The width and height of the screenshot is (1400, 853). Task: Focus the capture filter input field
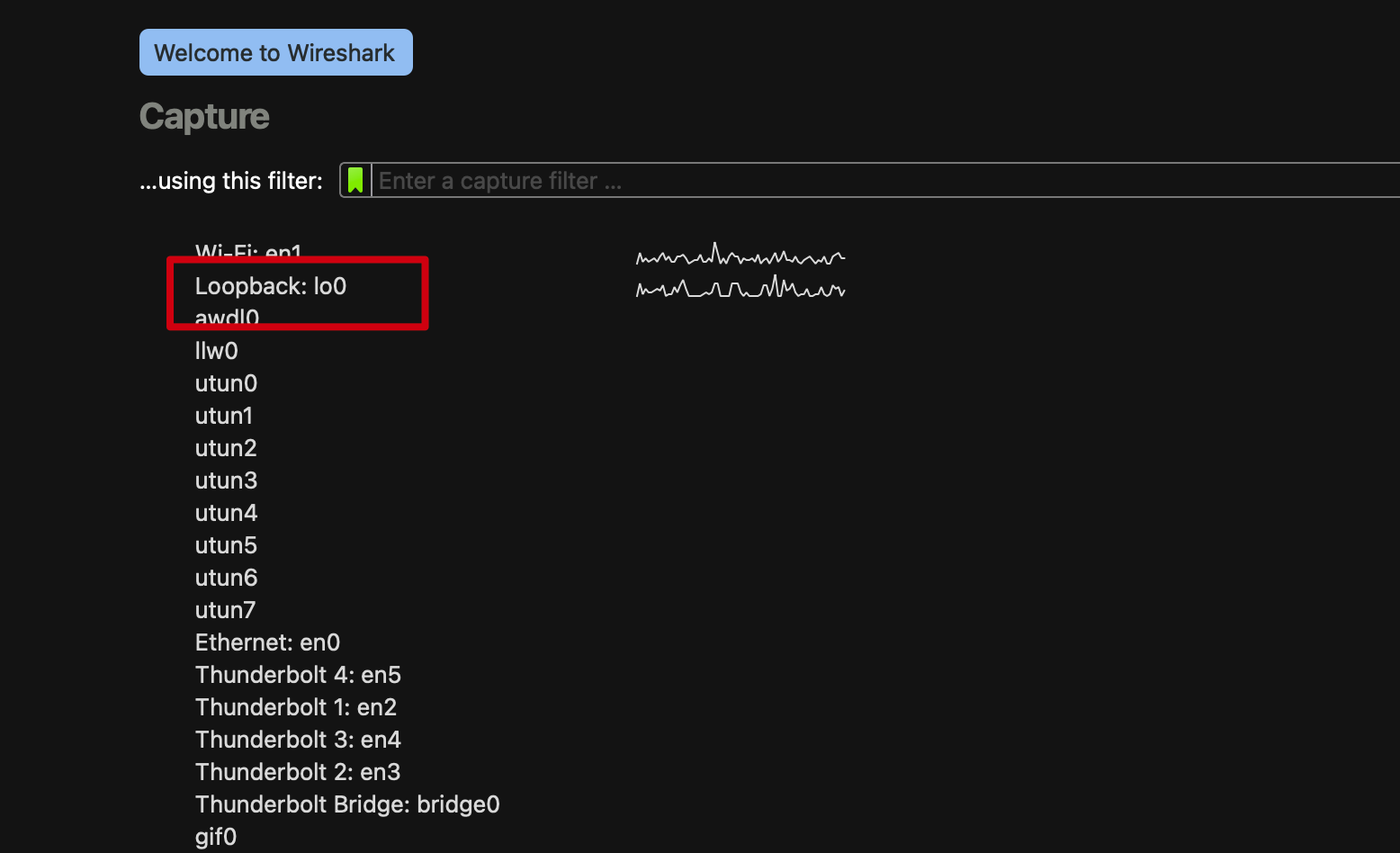point(886,180)
